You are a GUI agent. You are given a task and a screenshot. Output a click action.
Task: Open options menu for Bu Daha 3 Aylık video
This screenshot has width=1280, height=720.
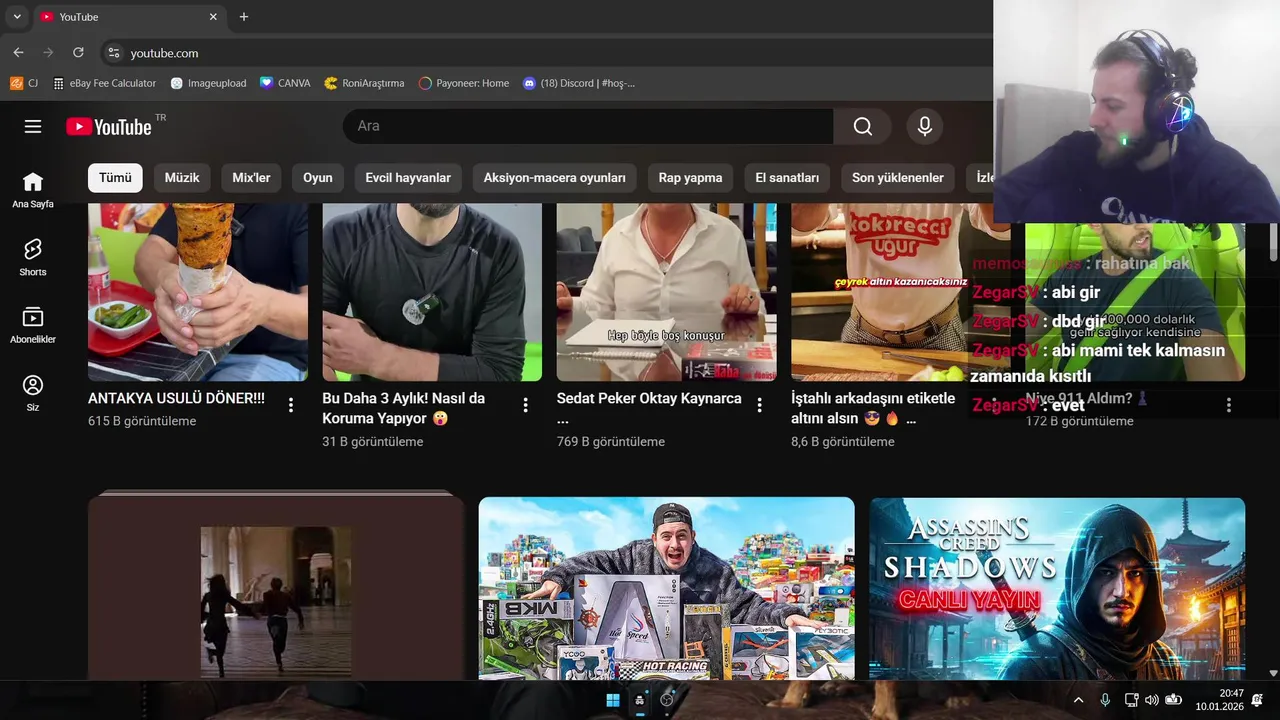[x=525, y=405]
